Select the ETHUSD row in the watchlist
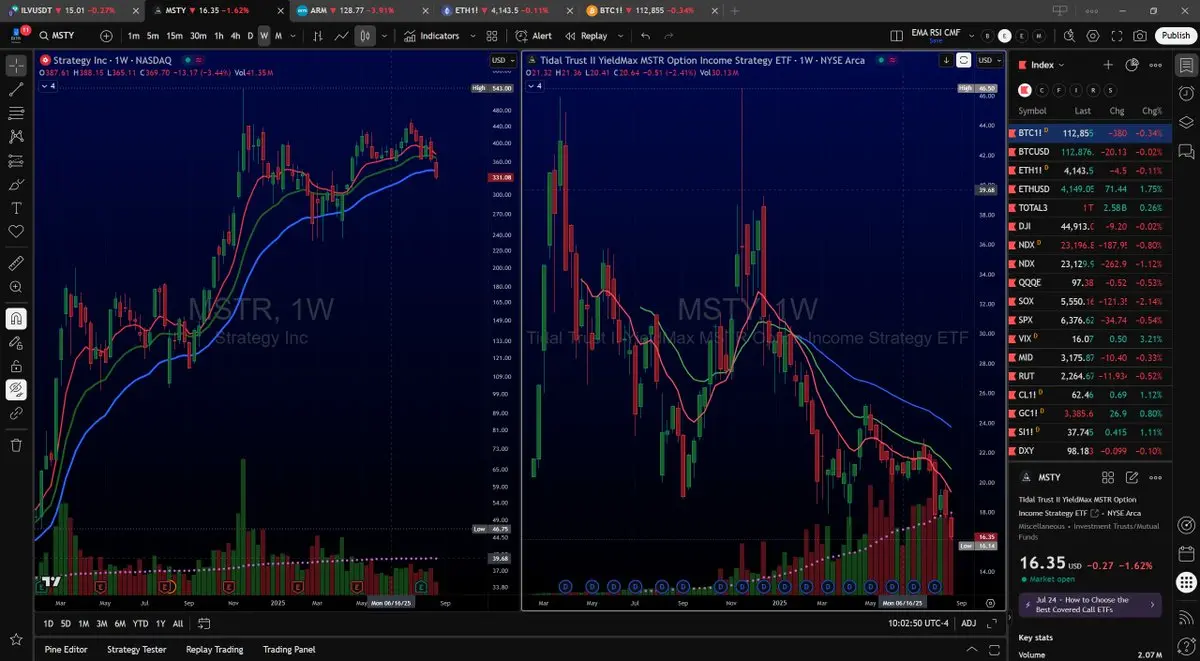Viewport: 1200px width, 661px height. pyautogui.click(x=1090, y=187)
